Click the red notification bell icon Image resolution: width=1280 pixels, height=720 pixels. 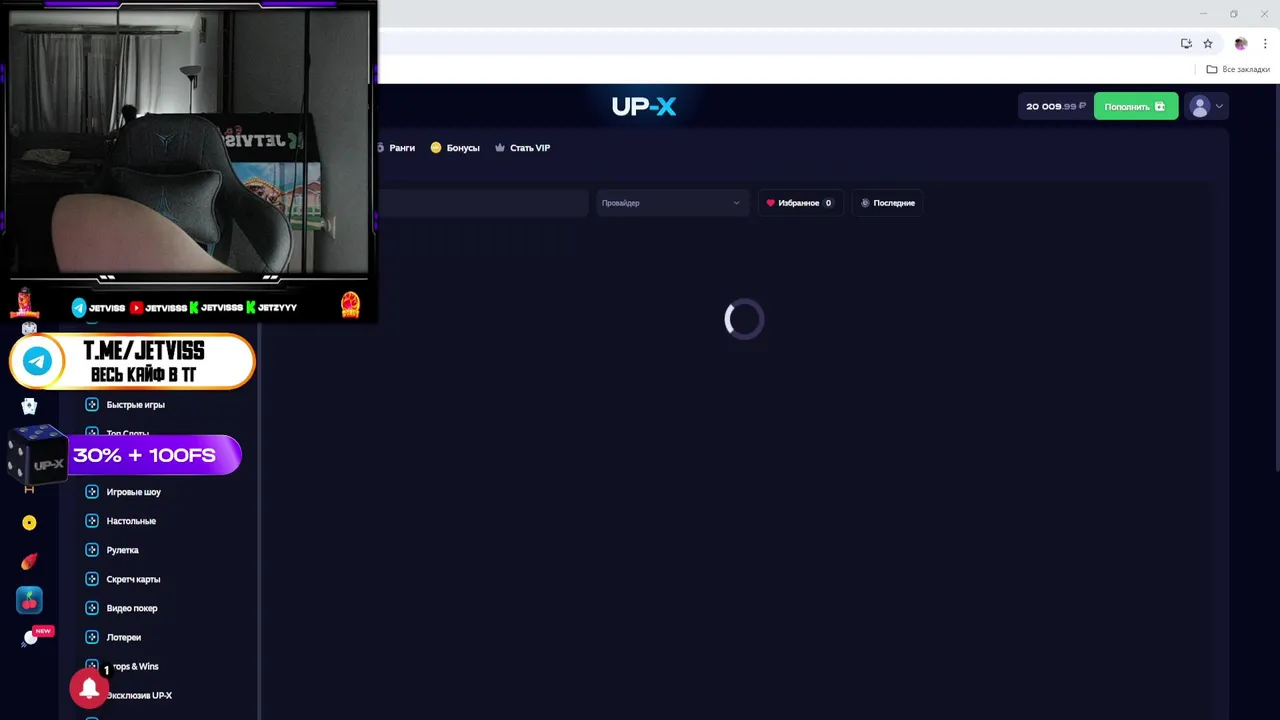89,688
